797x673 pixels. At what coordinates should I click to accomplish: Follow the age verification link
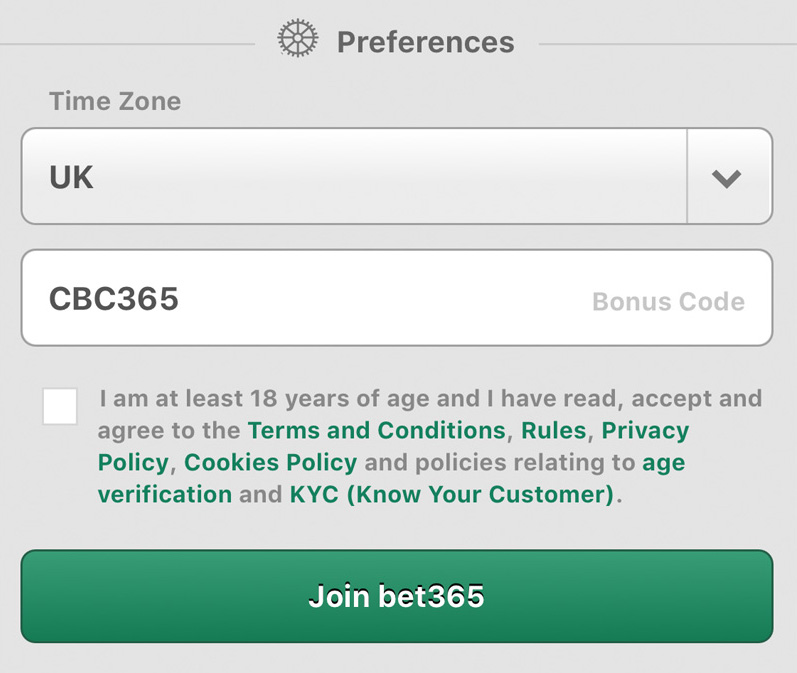click(x=165, y=494)
